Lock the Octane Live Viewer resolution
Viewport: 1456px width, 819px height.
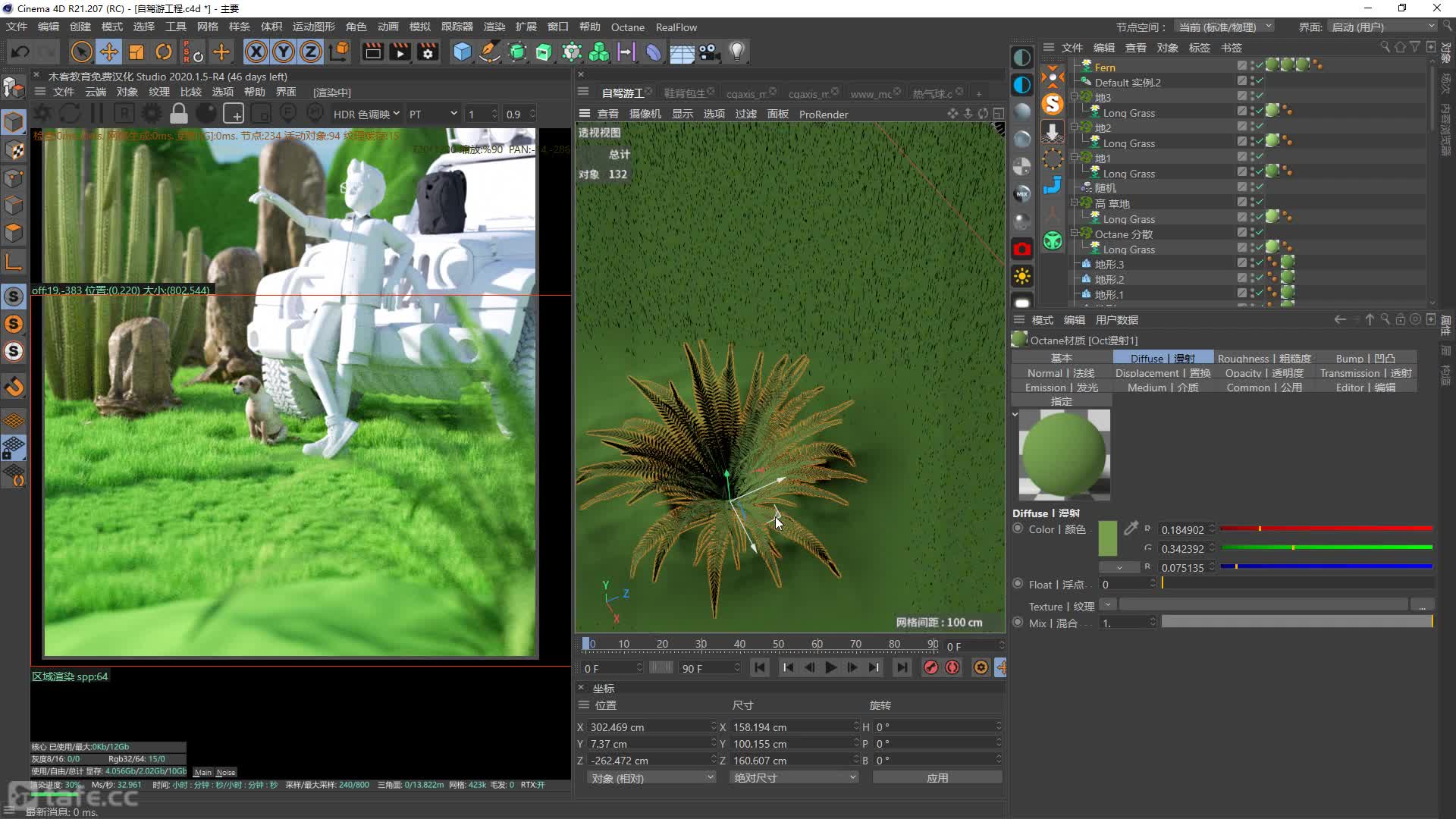coord(179,114)
